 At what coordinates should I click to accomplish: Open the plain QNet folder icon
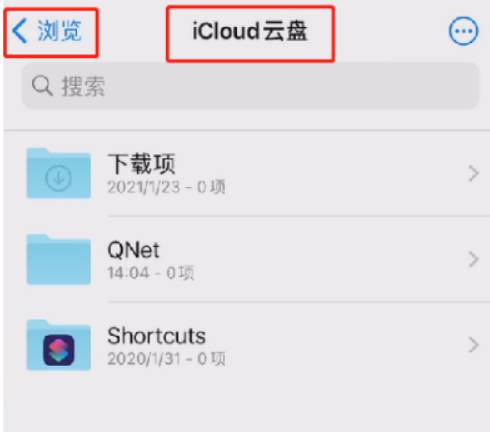point(59,259)
